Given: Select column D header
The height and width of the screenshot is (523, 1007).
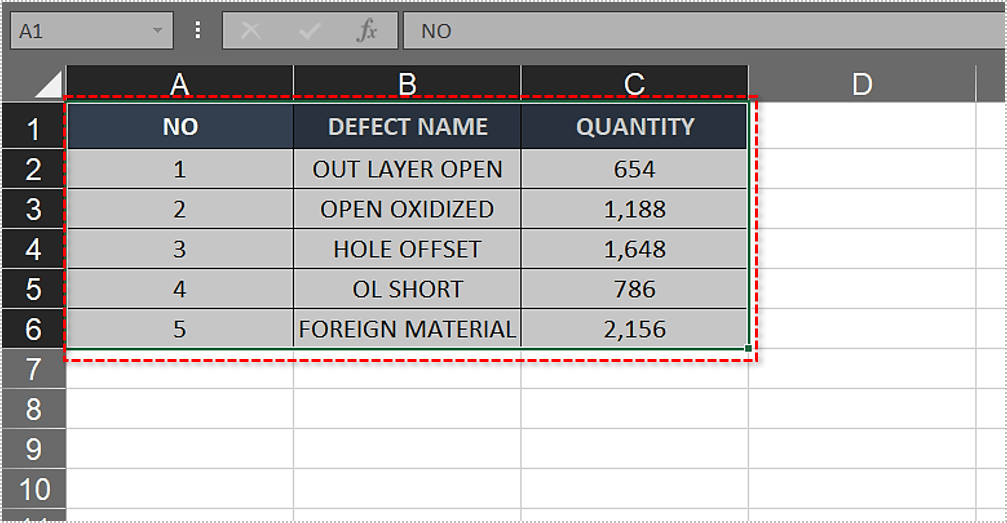Looking at the screenshot, I should [x=861, y=85].
